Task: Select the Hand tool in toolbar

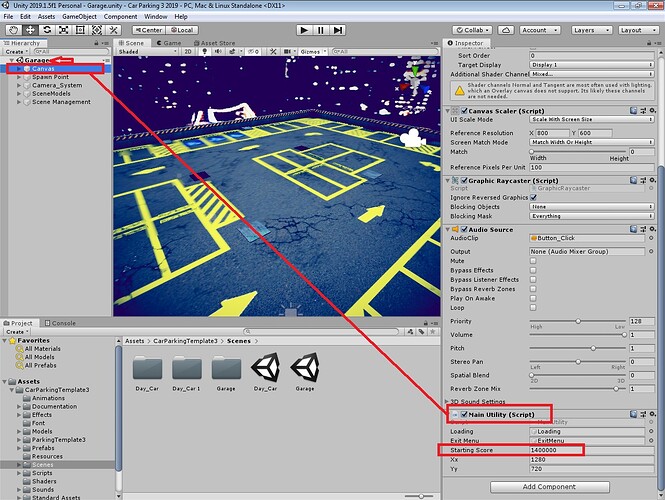Action: coord(14,30)
